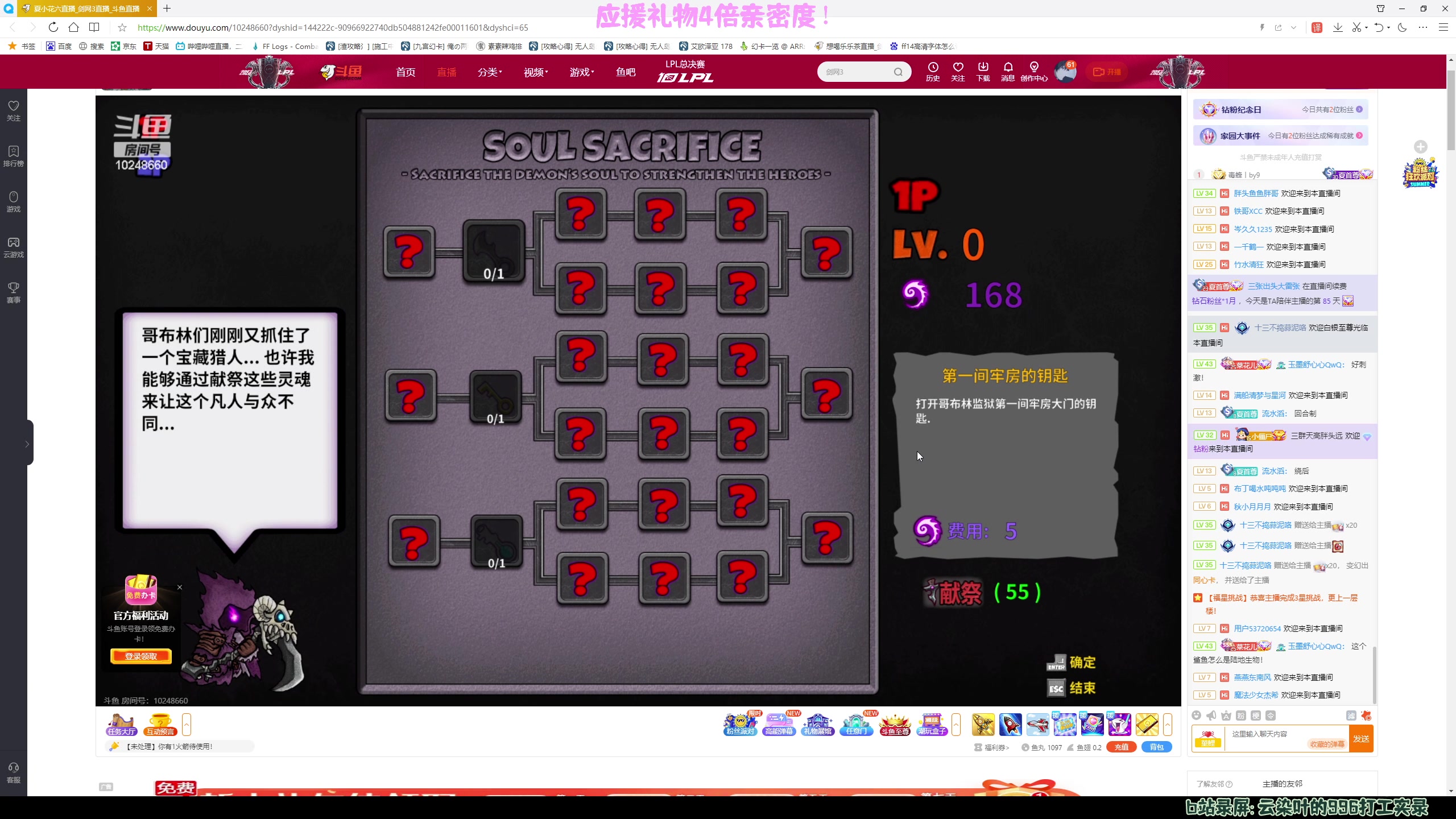Open the emoji picker in chat
The image size is (1456, 819).
tap(1196, 715)
